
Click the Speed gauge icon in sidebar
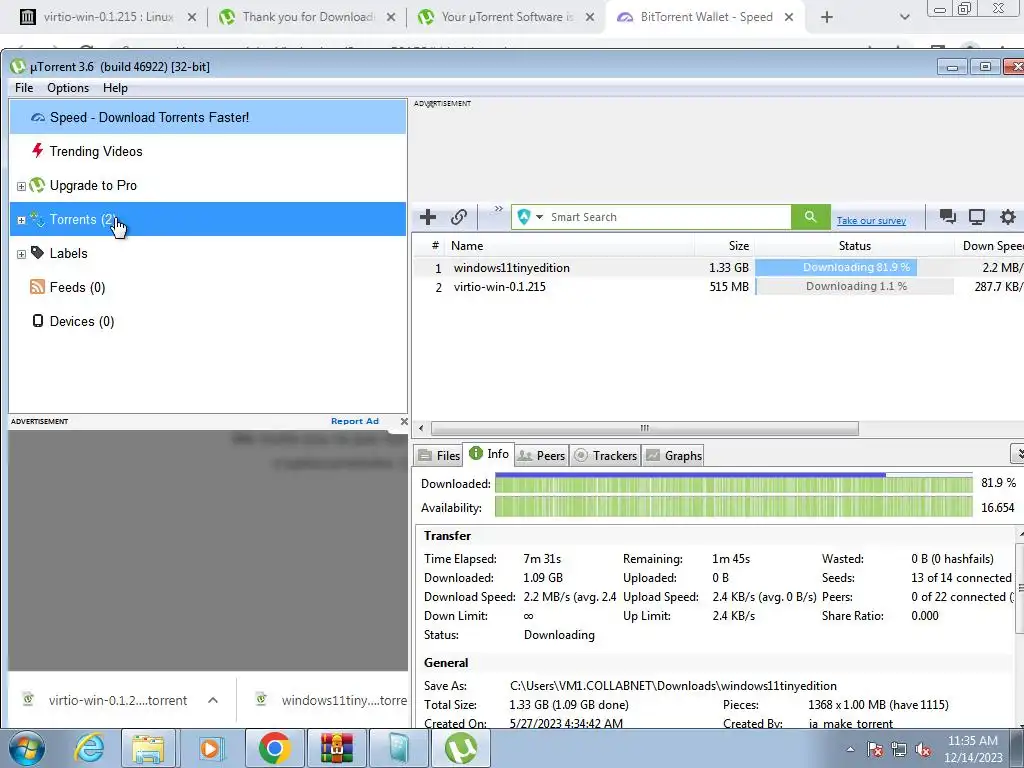coord(38,118)
